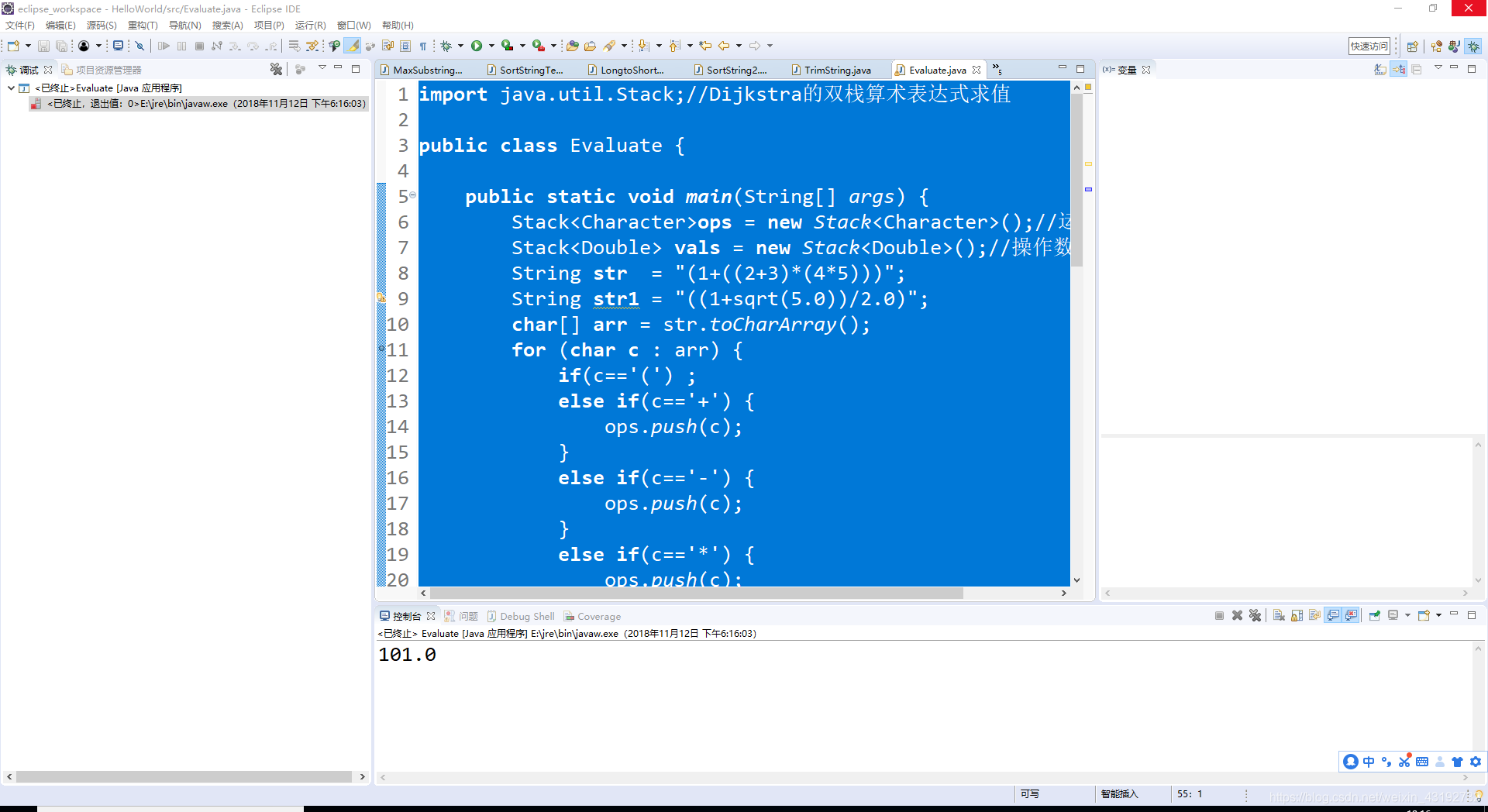1488x812 pixels.
Task: Open dropdown arrow next to Debug bug icon
Action: pyautogui.click(x=460, y=46)
